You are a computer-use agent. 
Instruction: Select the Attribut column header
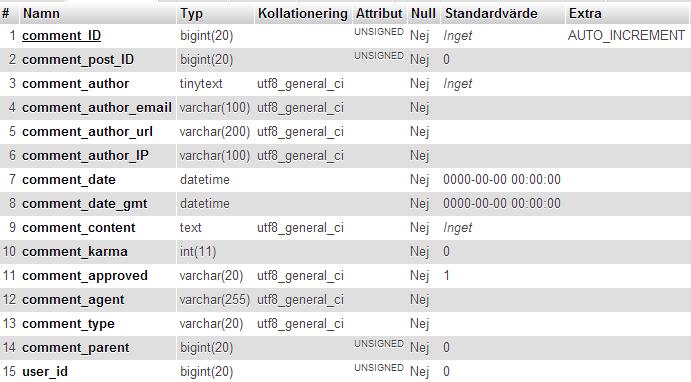[x=379, y=13]
